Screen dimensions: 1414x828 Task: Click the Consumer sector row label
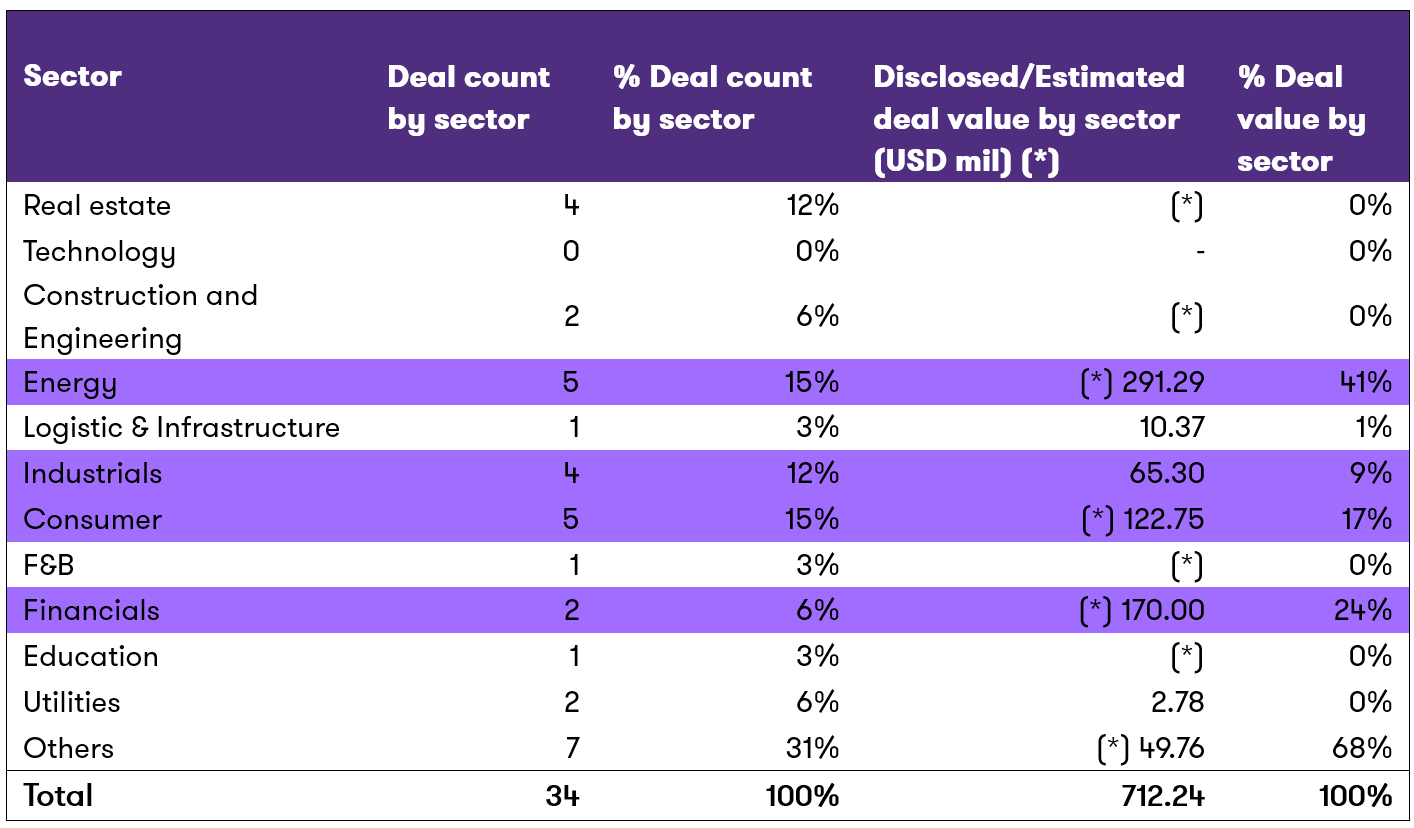click(x=92, y=520)
